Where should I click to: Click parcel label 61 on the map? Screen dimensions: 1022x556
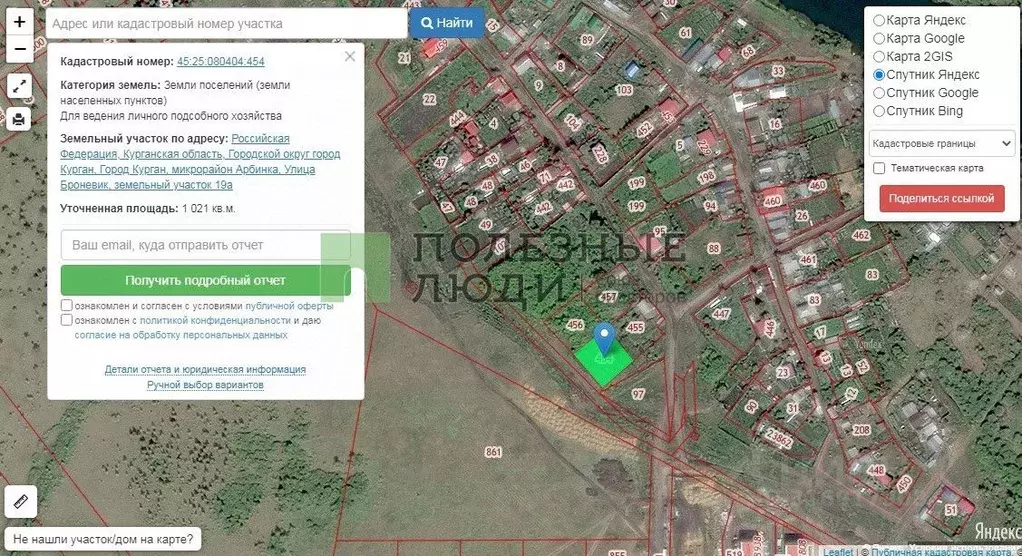pyautogui.click(x=685, y=33)
